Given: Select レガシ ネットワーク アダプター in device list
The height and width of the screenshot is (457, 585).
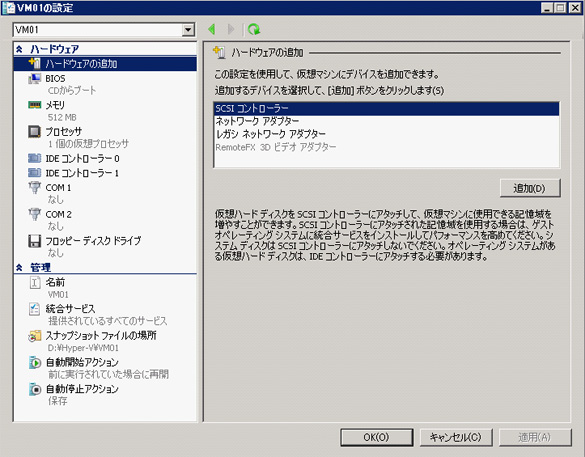Looking at the screenshot, I should point(386,134).
